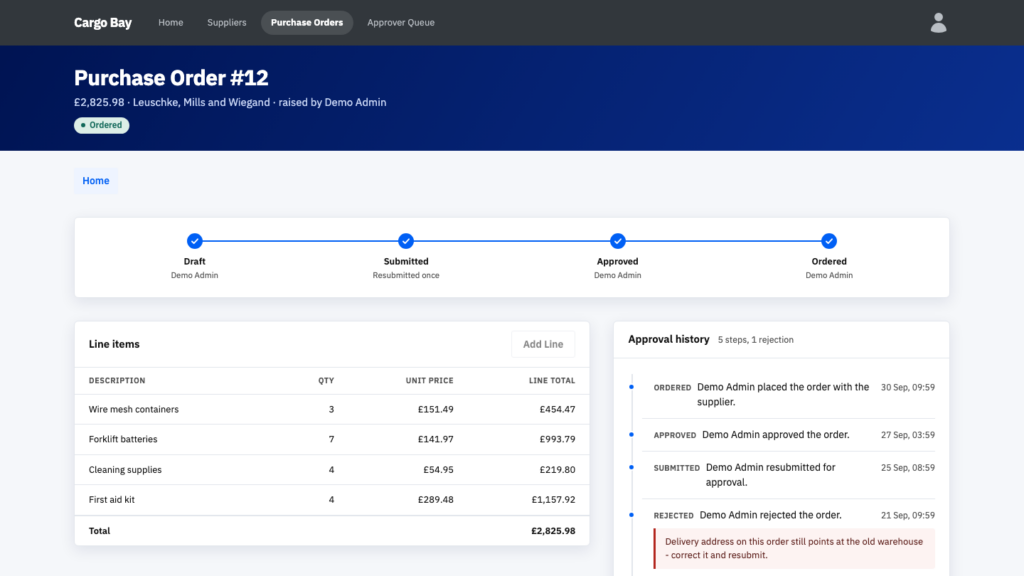The image size is (1024, 576).
Task: Go to Home in the navbar
Action: 170,23
